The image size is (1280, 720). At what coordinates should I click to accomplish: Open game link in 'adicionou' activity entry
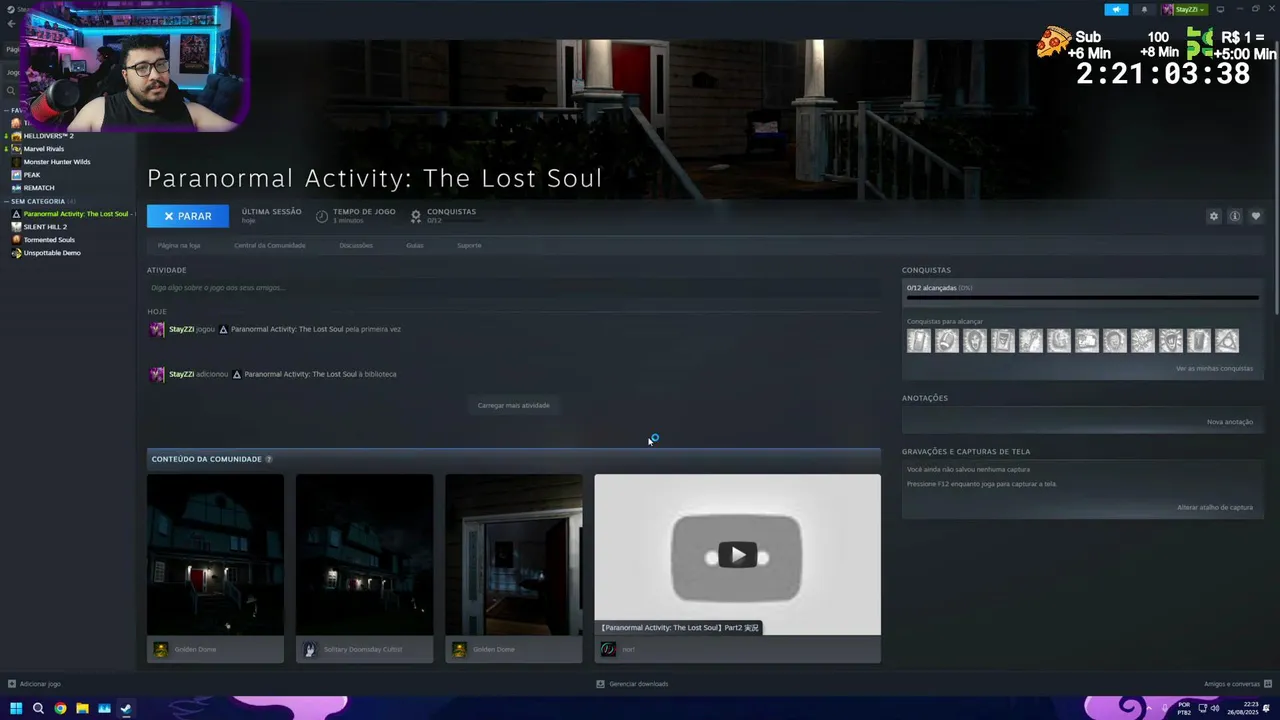point(300,374)
